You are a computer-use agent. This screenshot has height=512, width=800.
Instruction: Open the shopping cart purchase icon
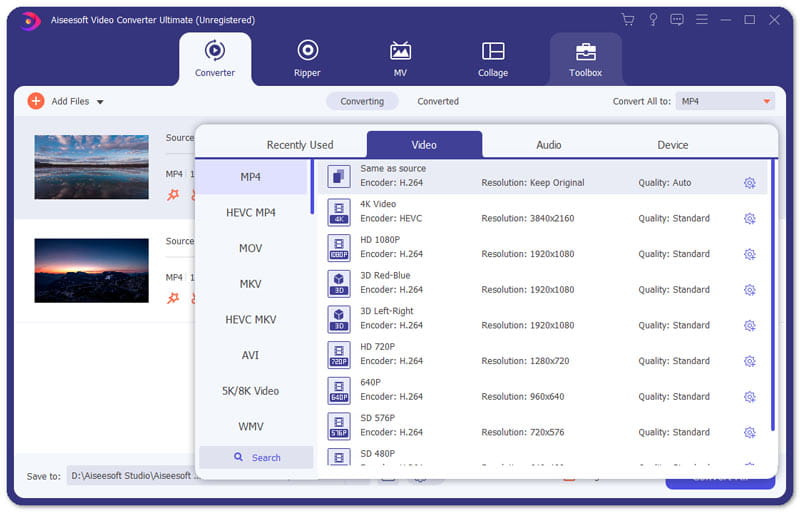628,20
